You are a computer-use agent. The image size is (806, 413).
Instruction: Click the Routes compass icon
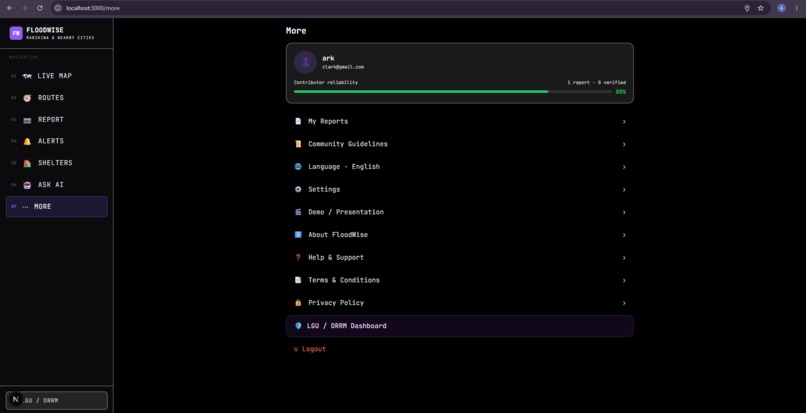point(27,98)
